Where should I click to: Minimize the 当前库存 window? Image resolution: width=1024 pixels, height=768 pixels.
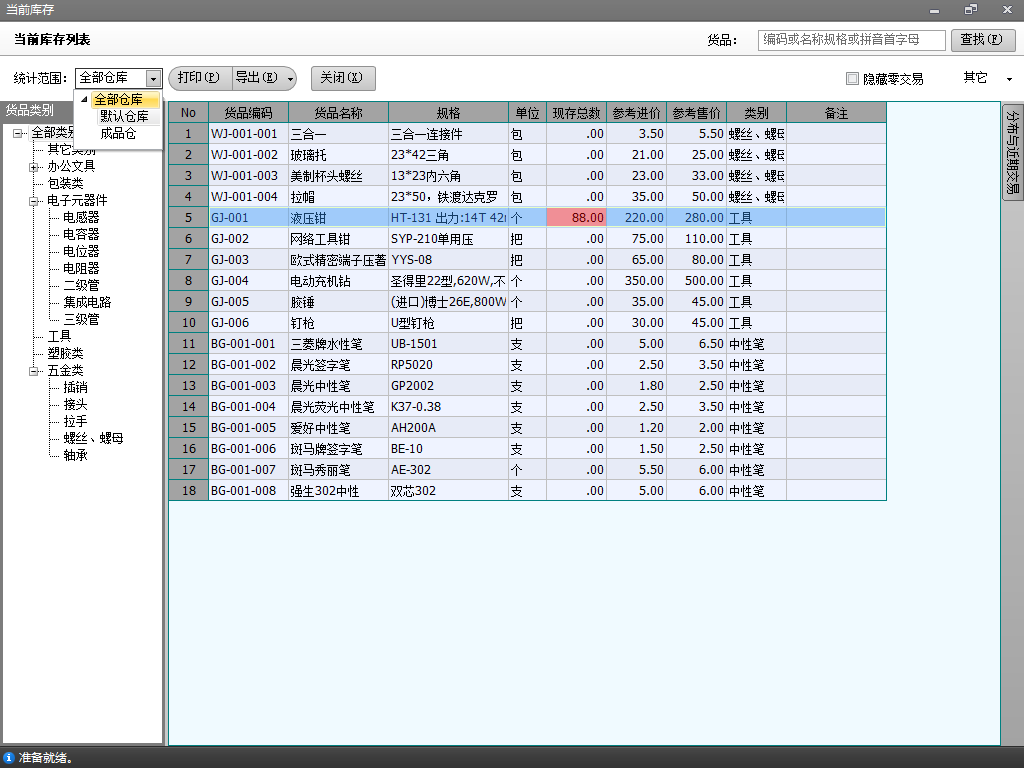pyautogui.click(x=934, y=9)
